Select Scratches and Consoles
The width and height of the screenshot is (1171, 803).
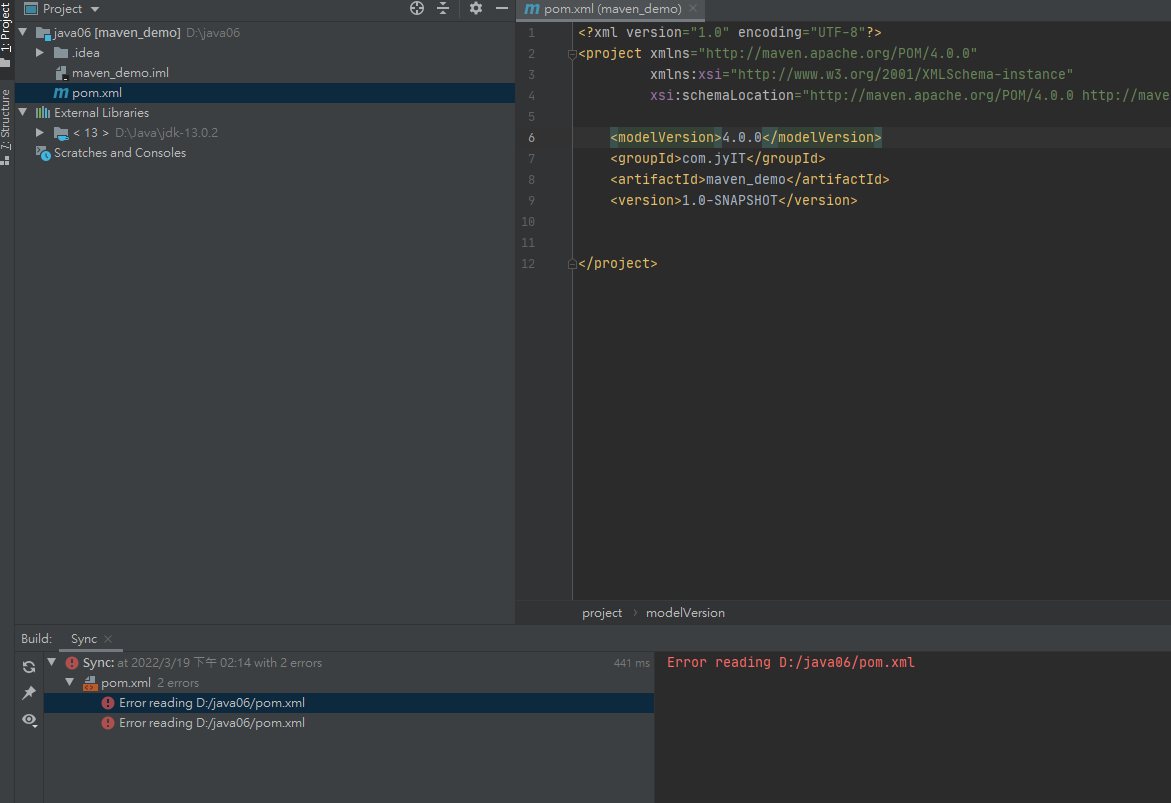point(119,152)
